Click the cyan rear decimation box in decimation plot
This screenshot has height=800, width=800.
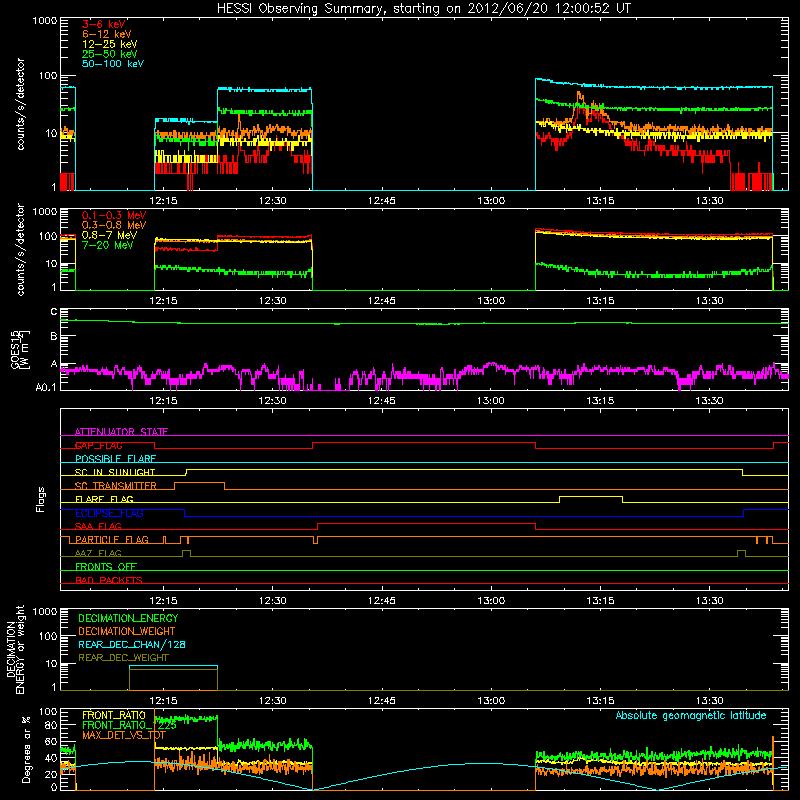(173, 666)
